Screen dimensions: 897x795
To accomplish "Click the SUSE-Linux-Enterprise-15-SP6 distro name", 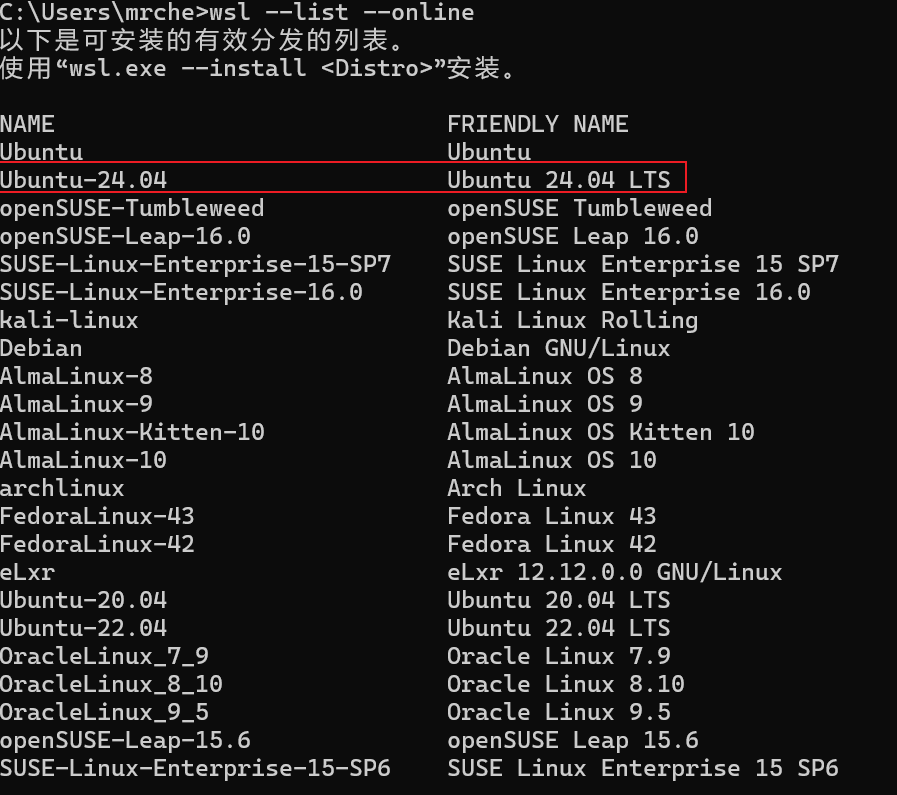I will click(x=195, y=768).
